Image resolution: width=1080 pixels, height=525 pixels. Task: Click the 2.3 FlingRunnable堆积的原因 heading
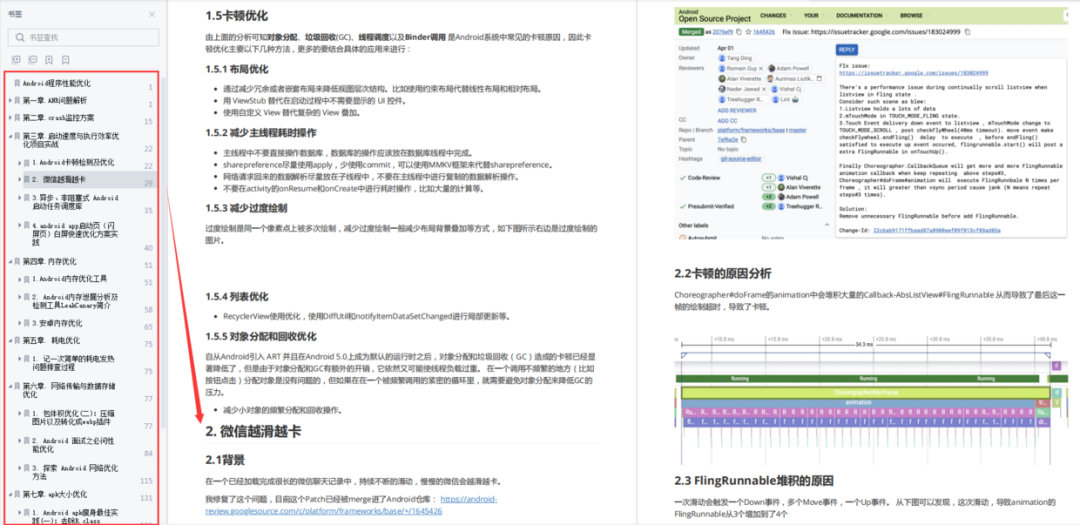point(754,480)
